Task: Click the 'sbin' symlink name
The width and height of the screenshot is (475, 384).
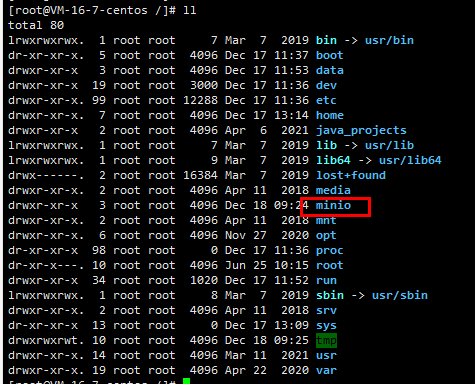Action: 330,295
